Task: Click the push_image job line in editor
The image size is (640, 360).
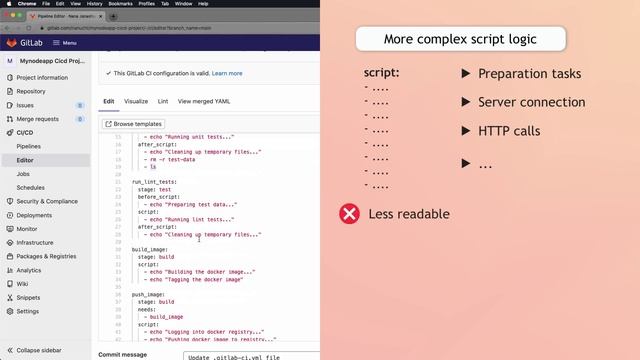Action: click(148, 295)
